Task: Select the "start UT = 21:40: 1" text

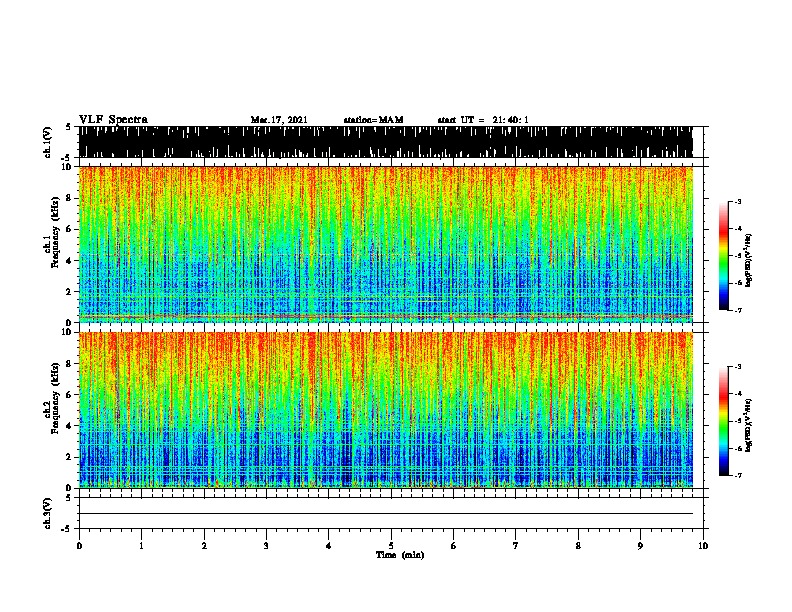Action: click(483, 120)
